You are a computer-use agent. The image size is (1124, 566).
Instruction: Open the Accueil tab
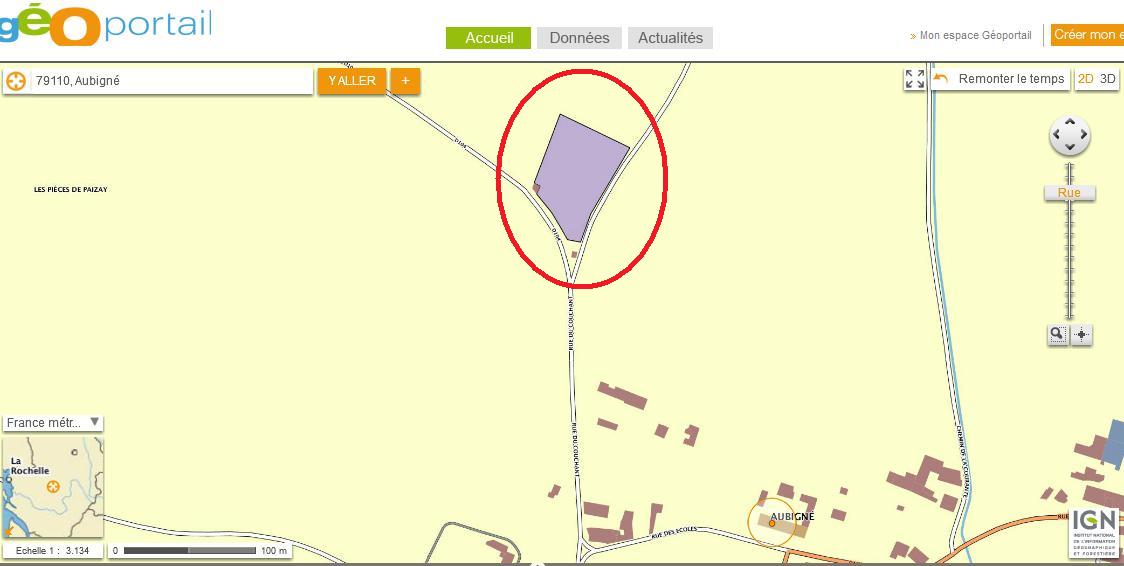pyautogui.click(x=488, y=38)
